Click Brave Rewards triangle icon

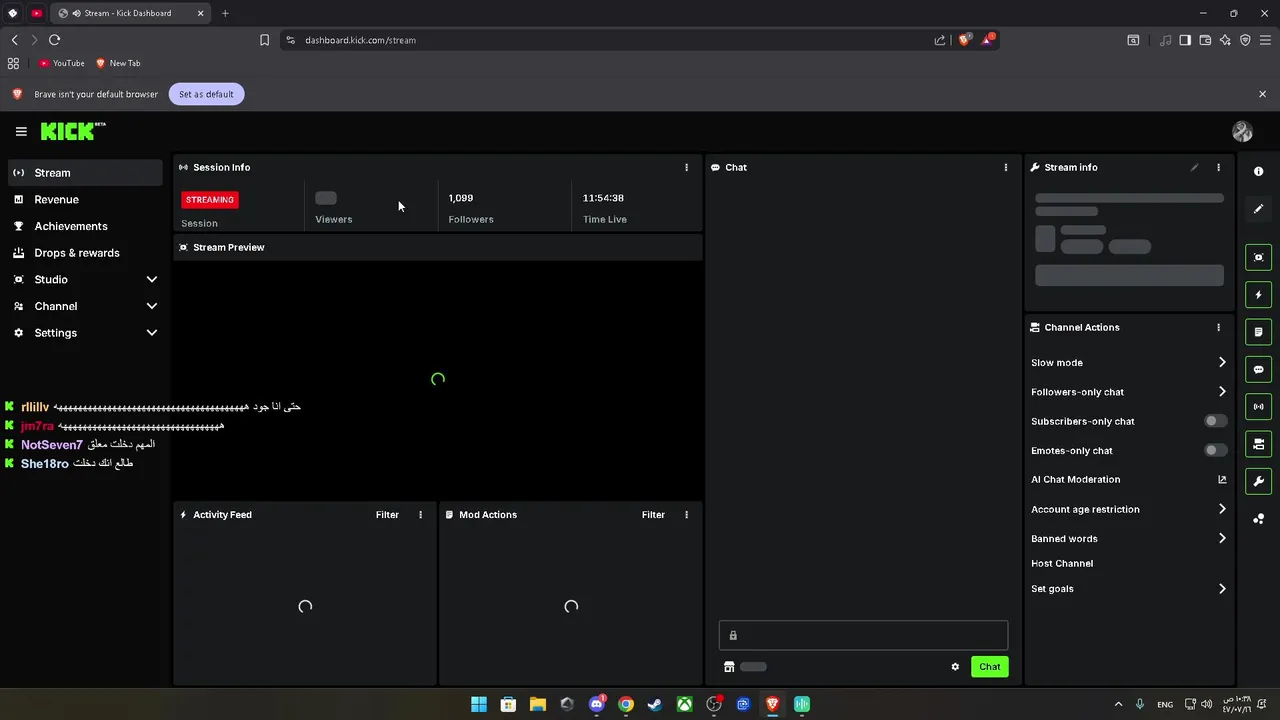988,39
